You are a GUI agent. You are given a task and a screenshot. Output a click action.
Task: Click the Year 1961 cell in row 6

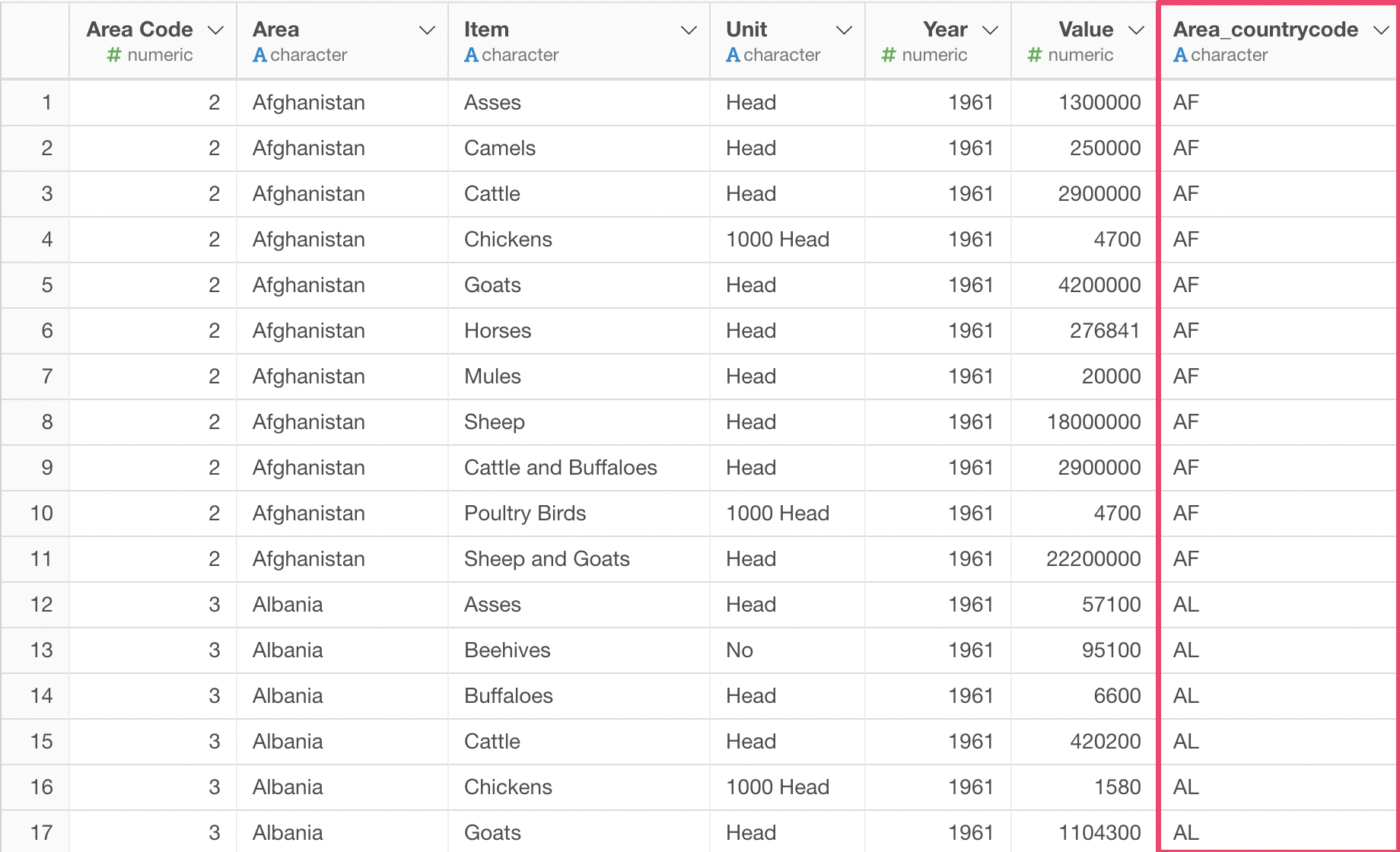point(938,331)
